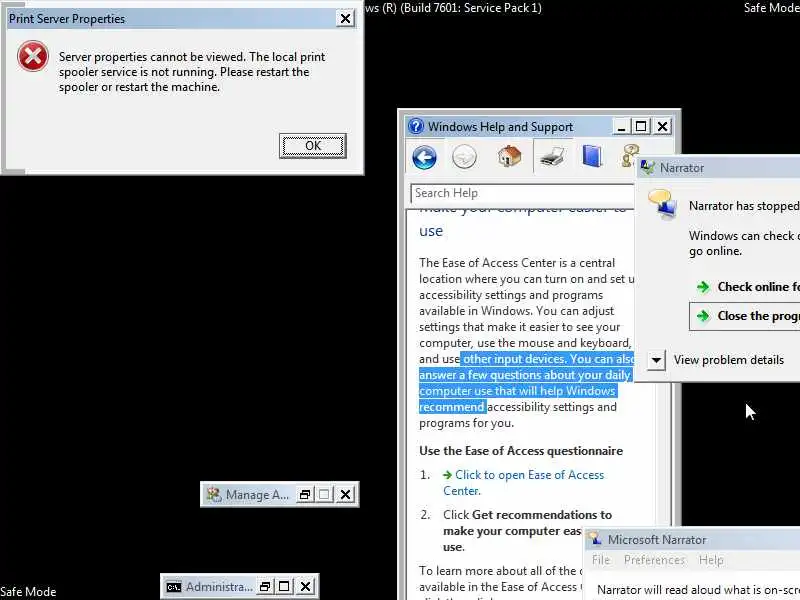Click 'View problem details' label
Screen dimensions: 800x600
pyautogui.click(x=729, y=360)
